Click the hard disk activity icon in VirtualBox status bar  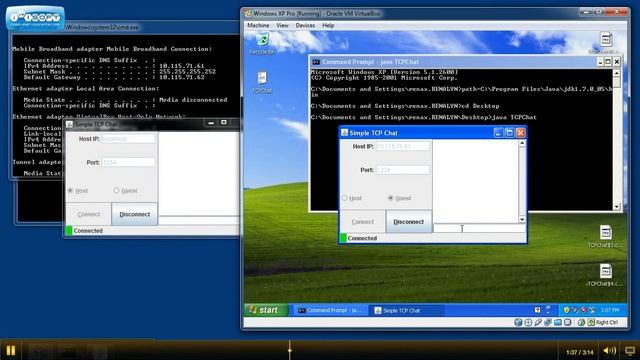(x=518, y=322)
